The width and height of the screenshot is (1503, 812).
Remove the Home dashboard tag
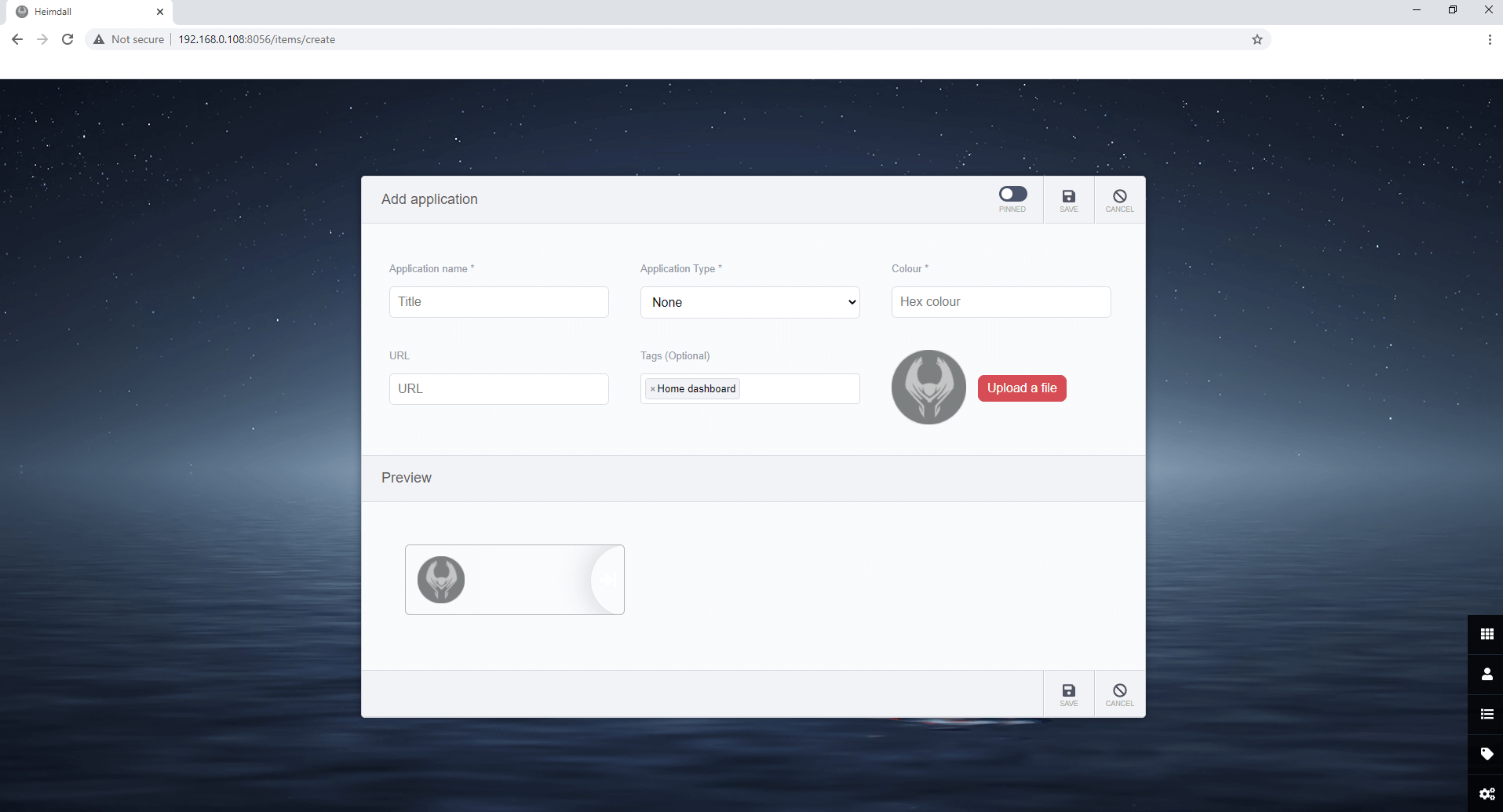click(652, 389)
